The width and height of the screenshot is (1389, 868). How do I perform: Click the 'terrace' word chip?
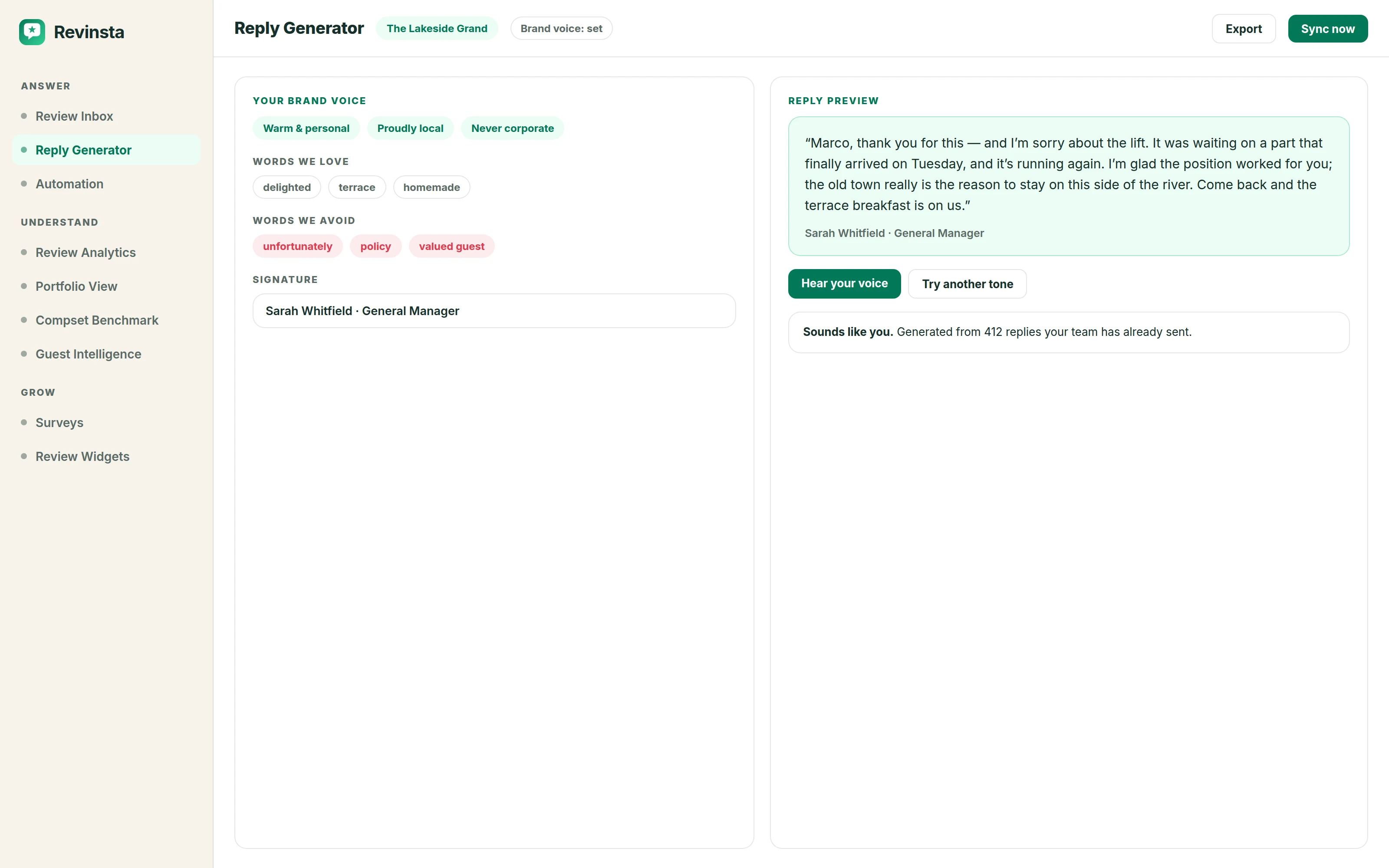pyautogui.click(x=356, y=187)
